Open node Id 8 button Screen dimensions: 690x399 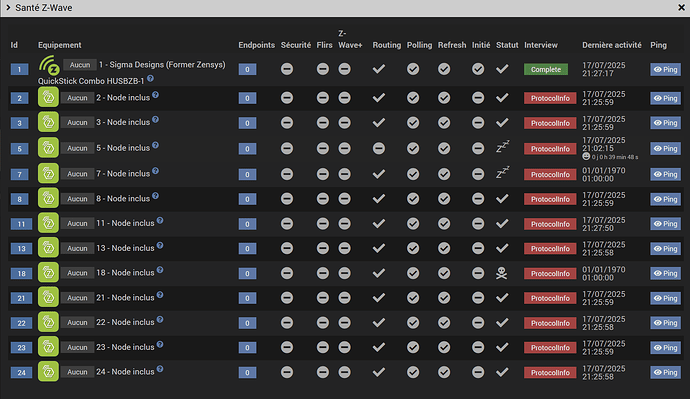(x=19, y=199)
